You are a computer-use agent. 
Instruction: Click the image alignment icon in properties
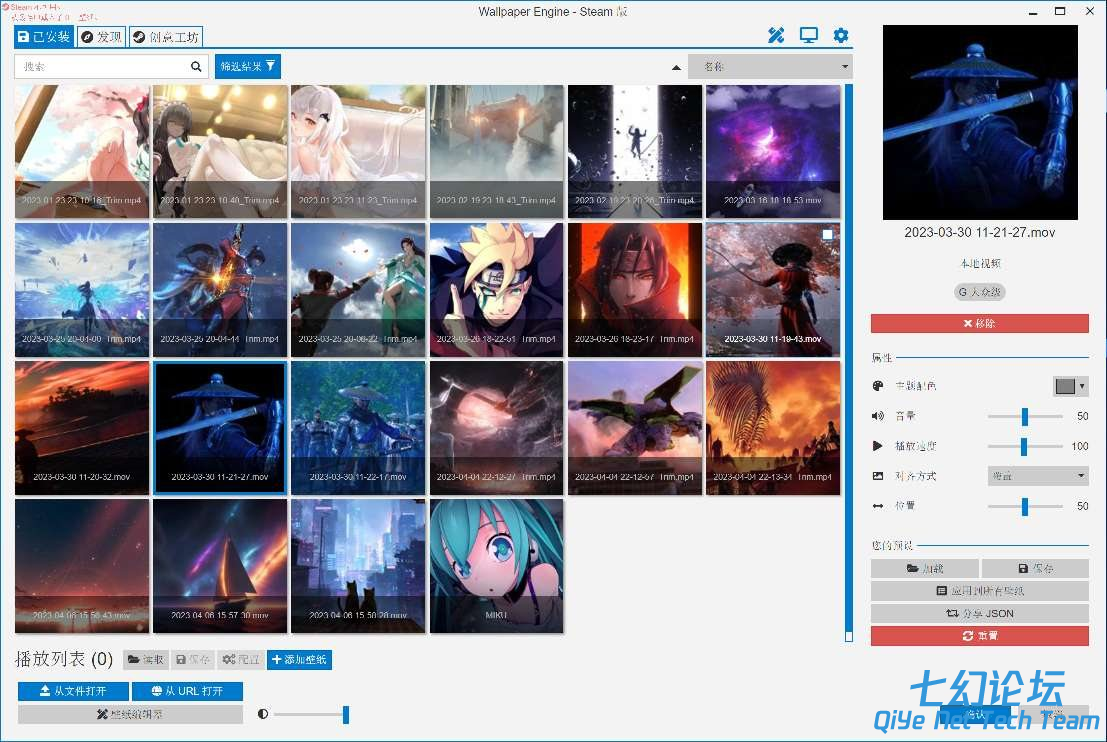tap(878, 476)
